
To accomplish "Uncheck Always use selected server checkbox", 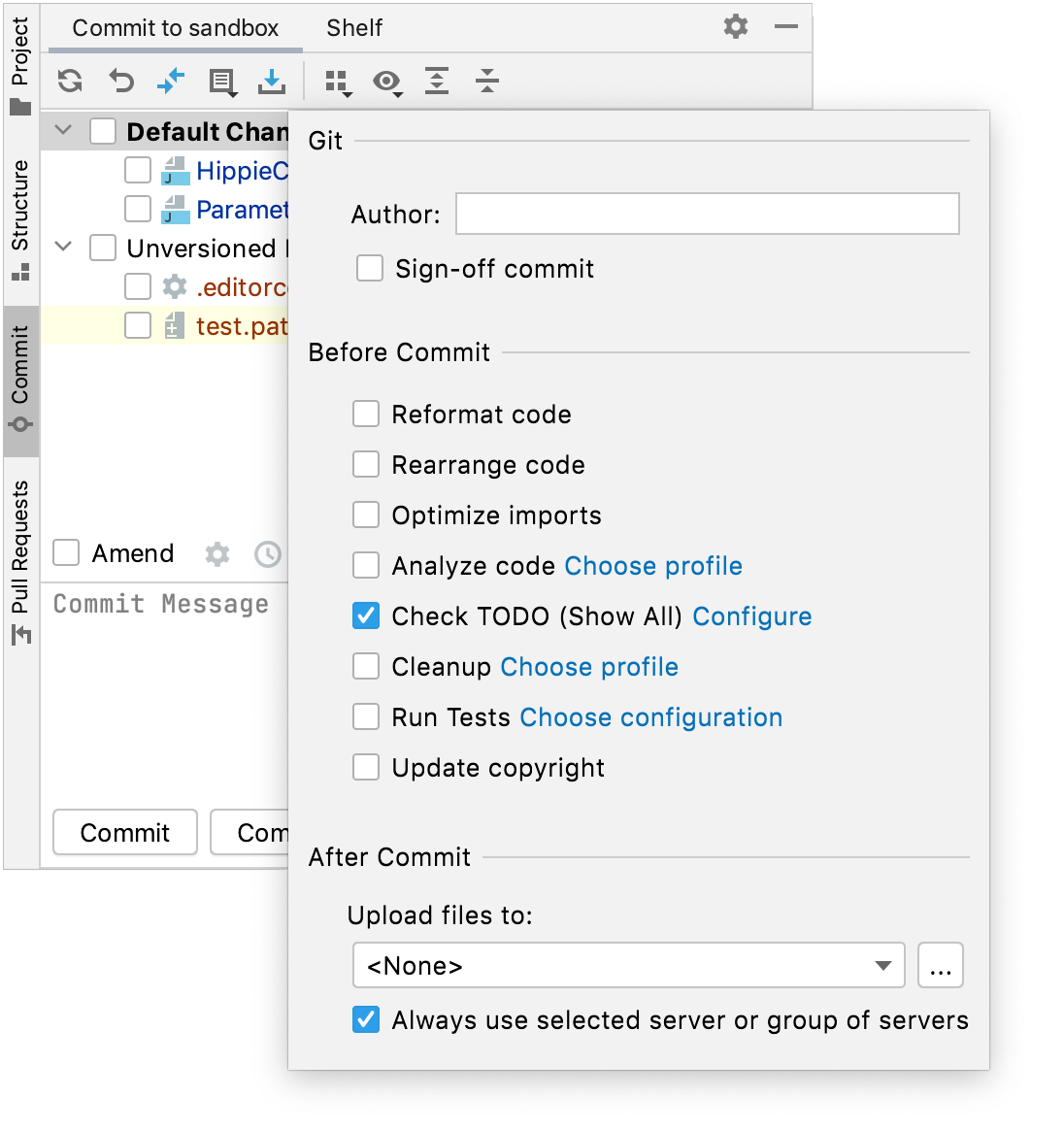I will [x=365, y=1019].
